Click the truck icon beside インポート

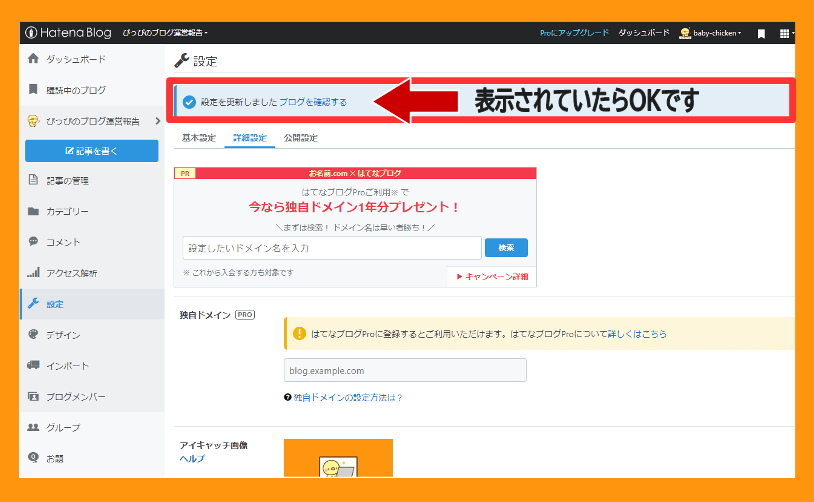click(33, 365)
